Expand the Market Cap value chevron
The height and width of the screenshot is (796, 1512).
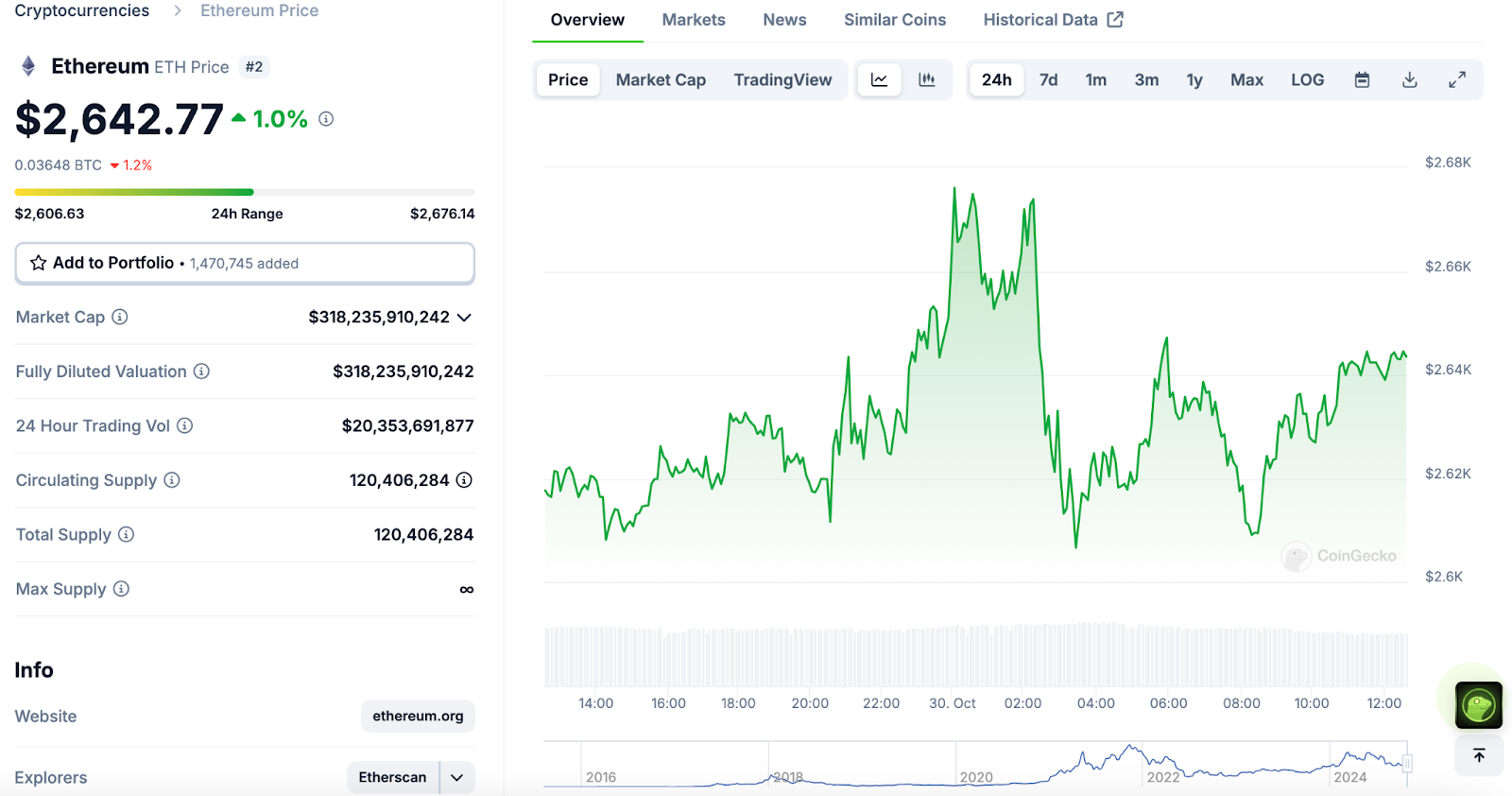(x=464, y=318)
